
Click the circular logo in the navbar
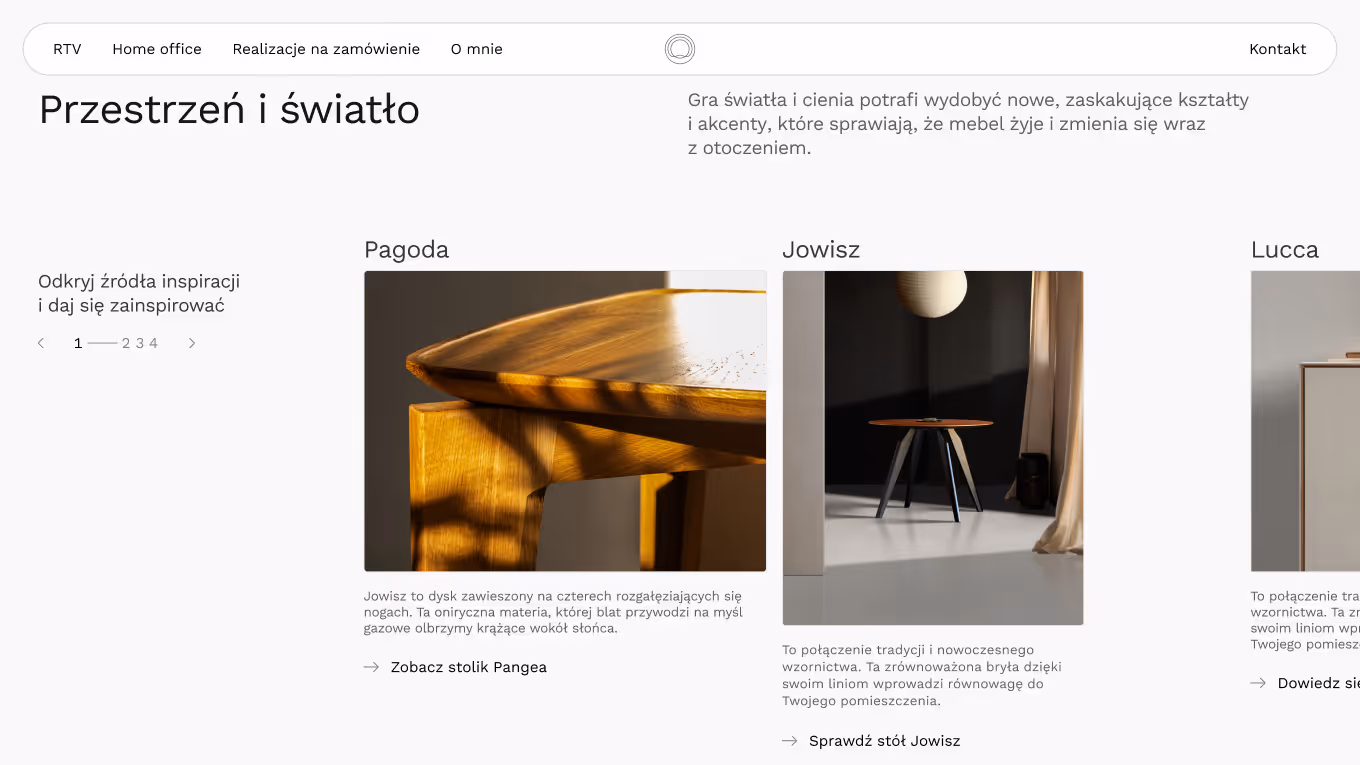(x=680, y=49)
